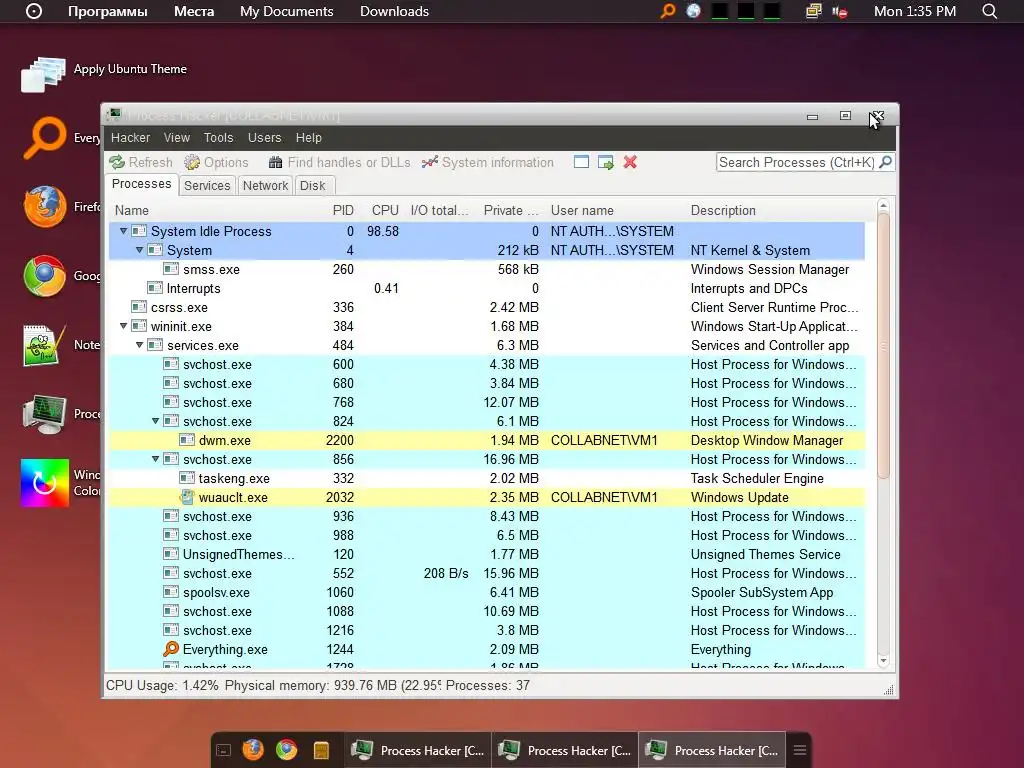Open the Users menu
Screen dimensions: 1024x768
click(x=264, y=138)
